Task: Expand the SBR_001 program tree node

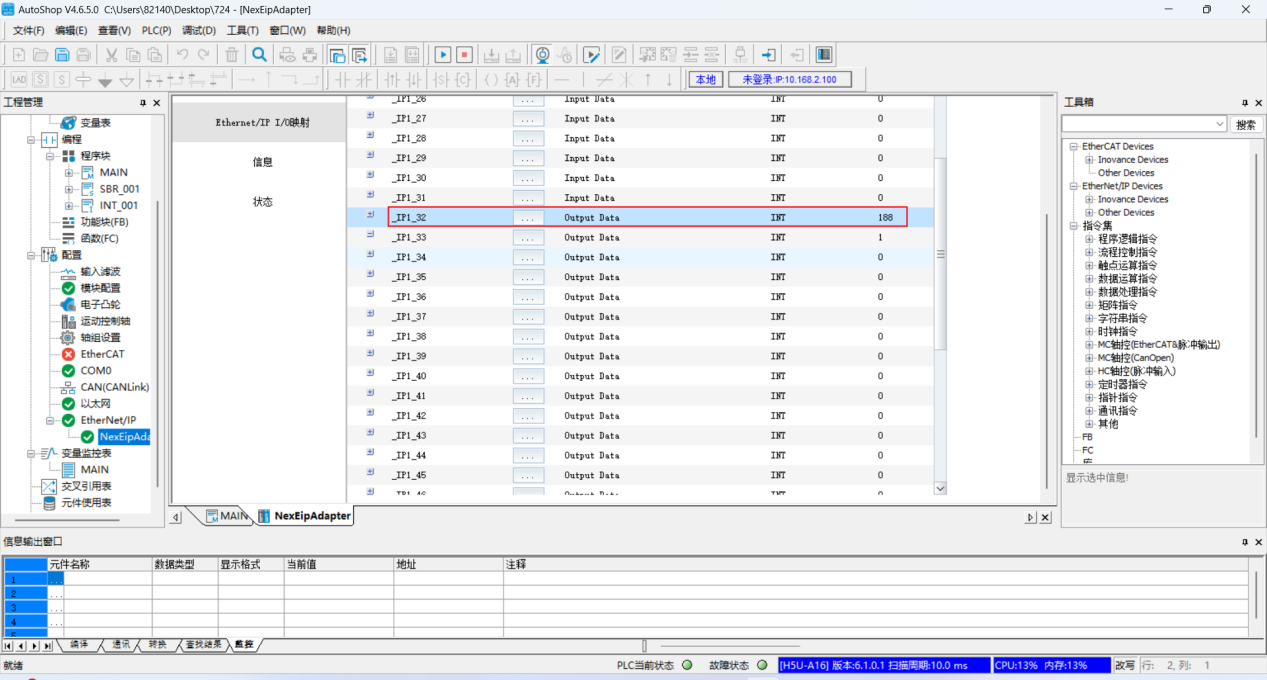Action: [69, 189]
